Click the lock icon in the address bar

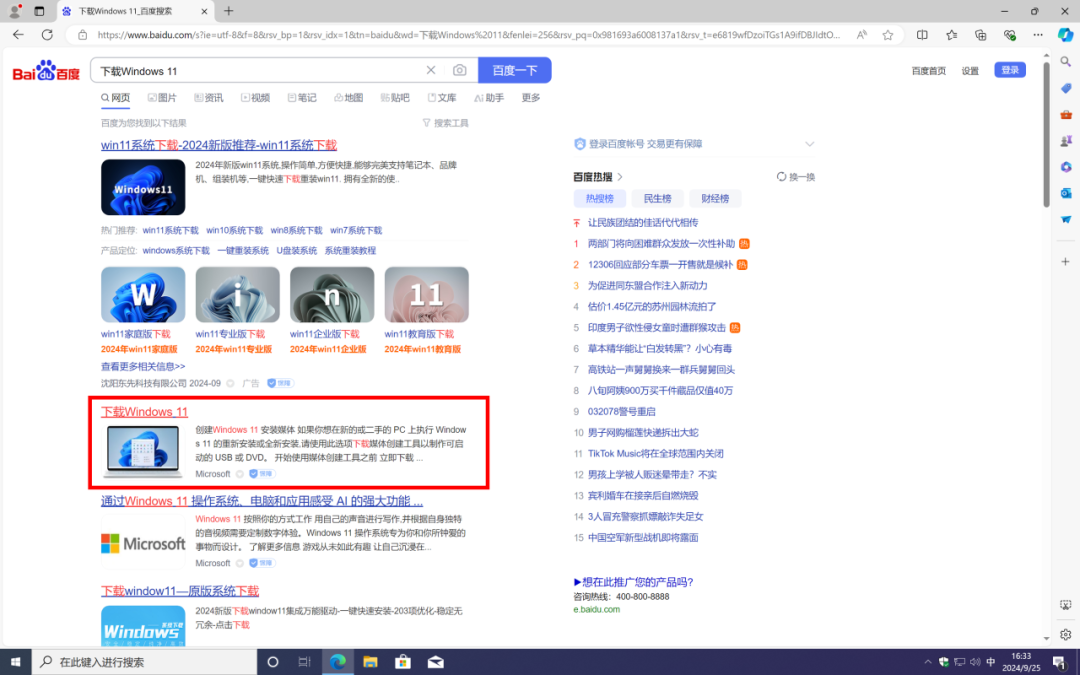coord(82,34)
